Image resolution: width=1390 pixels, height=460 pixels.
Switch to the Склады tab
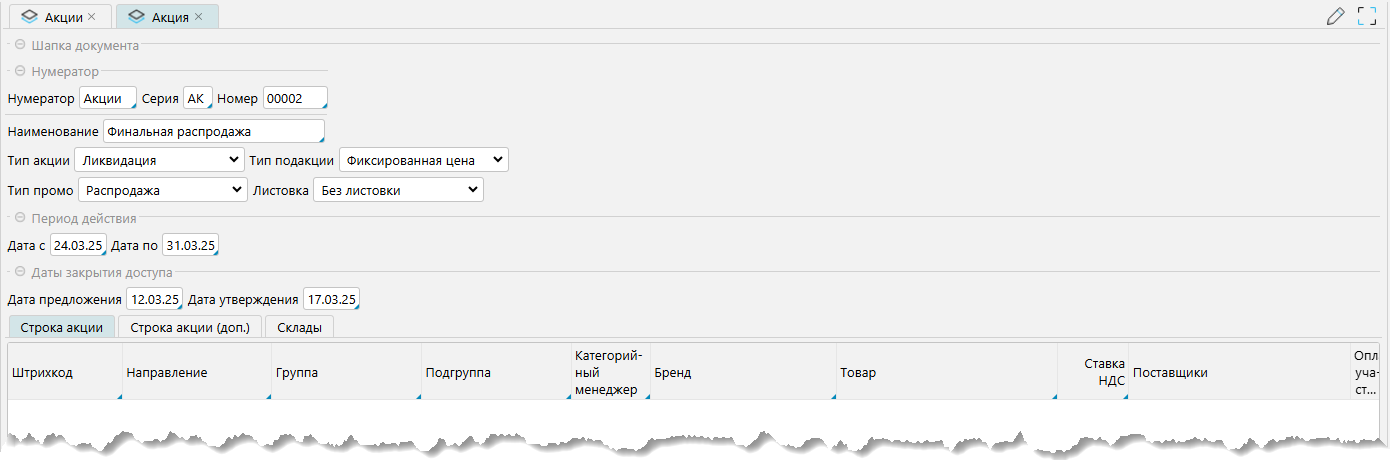click(x=299, y=327)
